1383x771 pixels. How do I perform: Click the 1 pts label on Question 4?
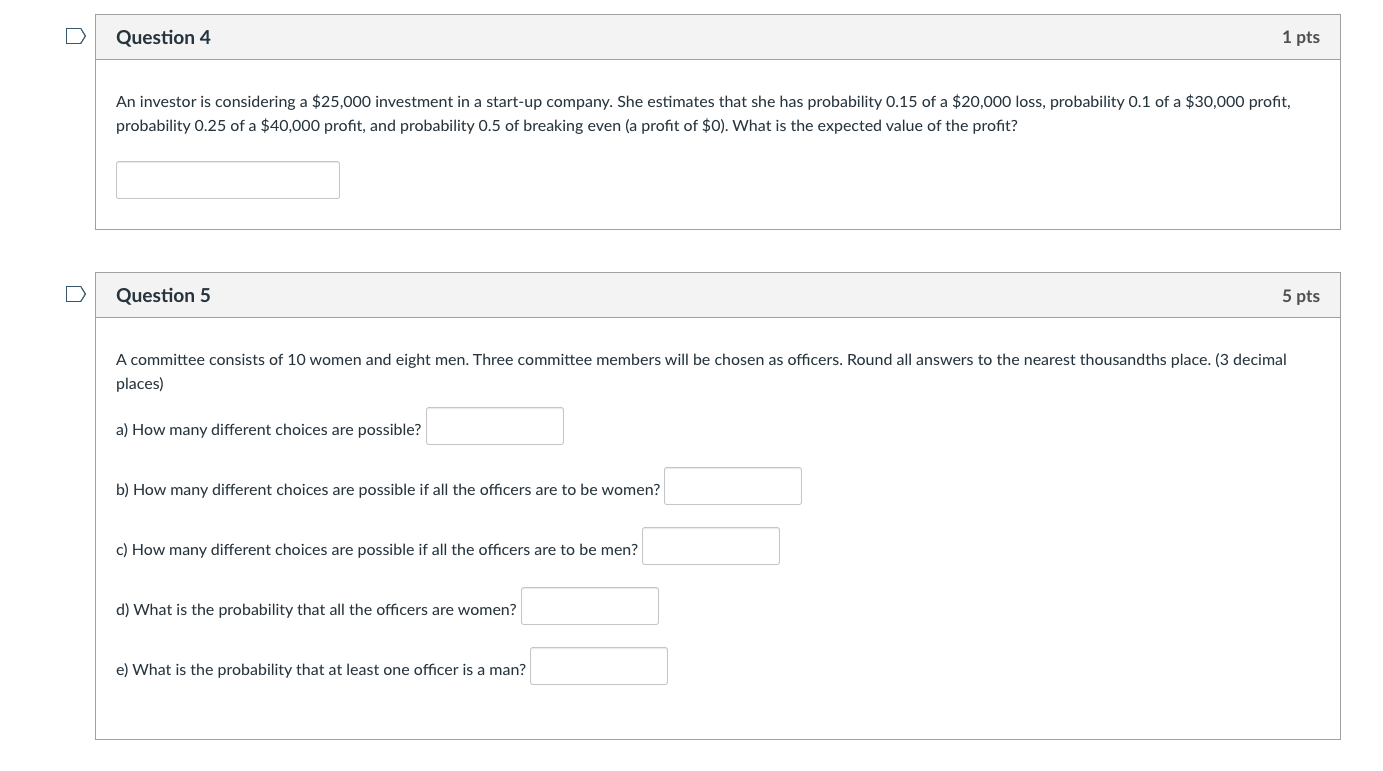[1301, 37]
